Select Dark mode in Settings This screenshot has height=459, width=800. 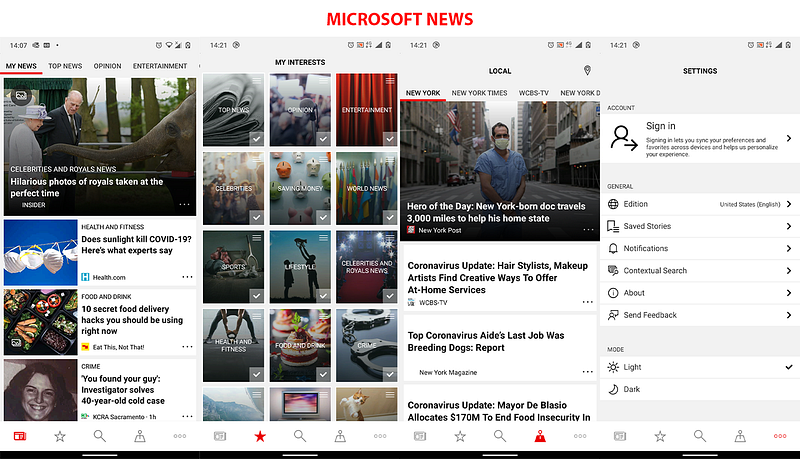(700, 389)
